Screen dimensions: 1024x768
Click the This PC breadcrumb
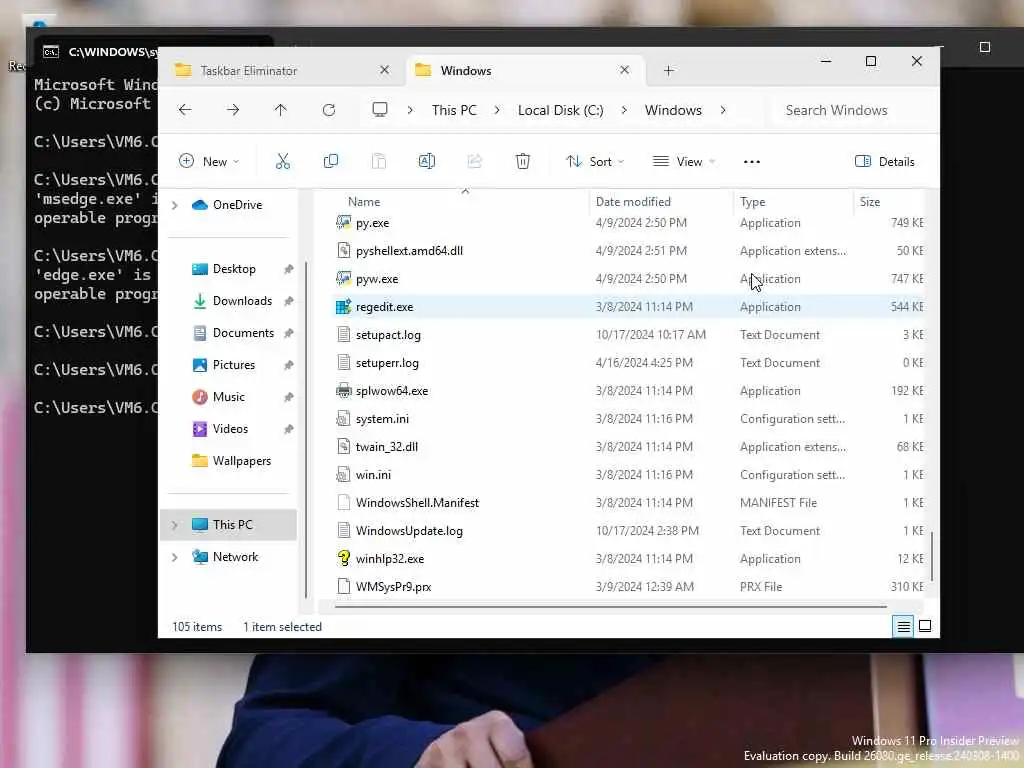point(454,110)
